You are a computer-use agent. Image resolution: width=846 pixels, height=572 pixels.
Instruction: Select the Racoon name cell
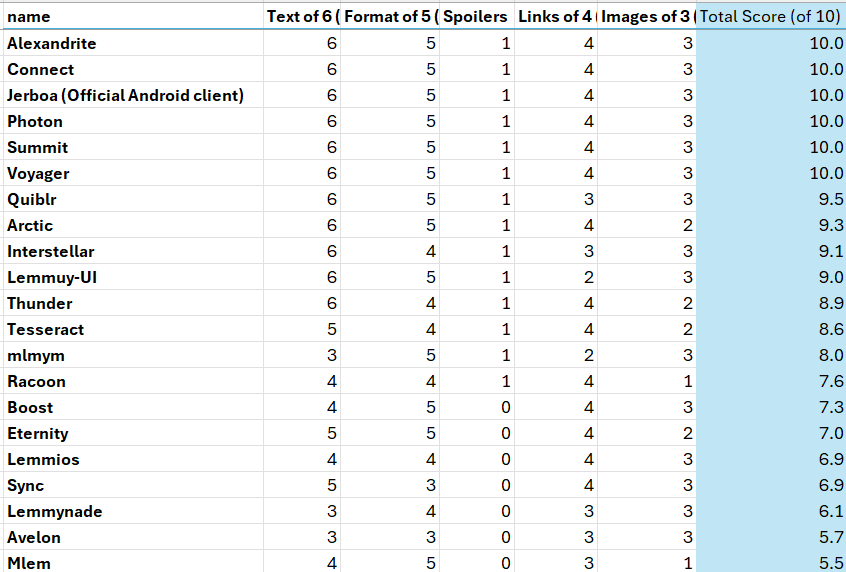[133, 381]
